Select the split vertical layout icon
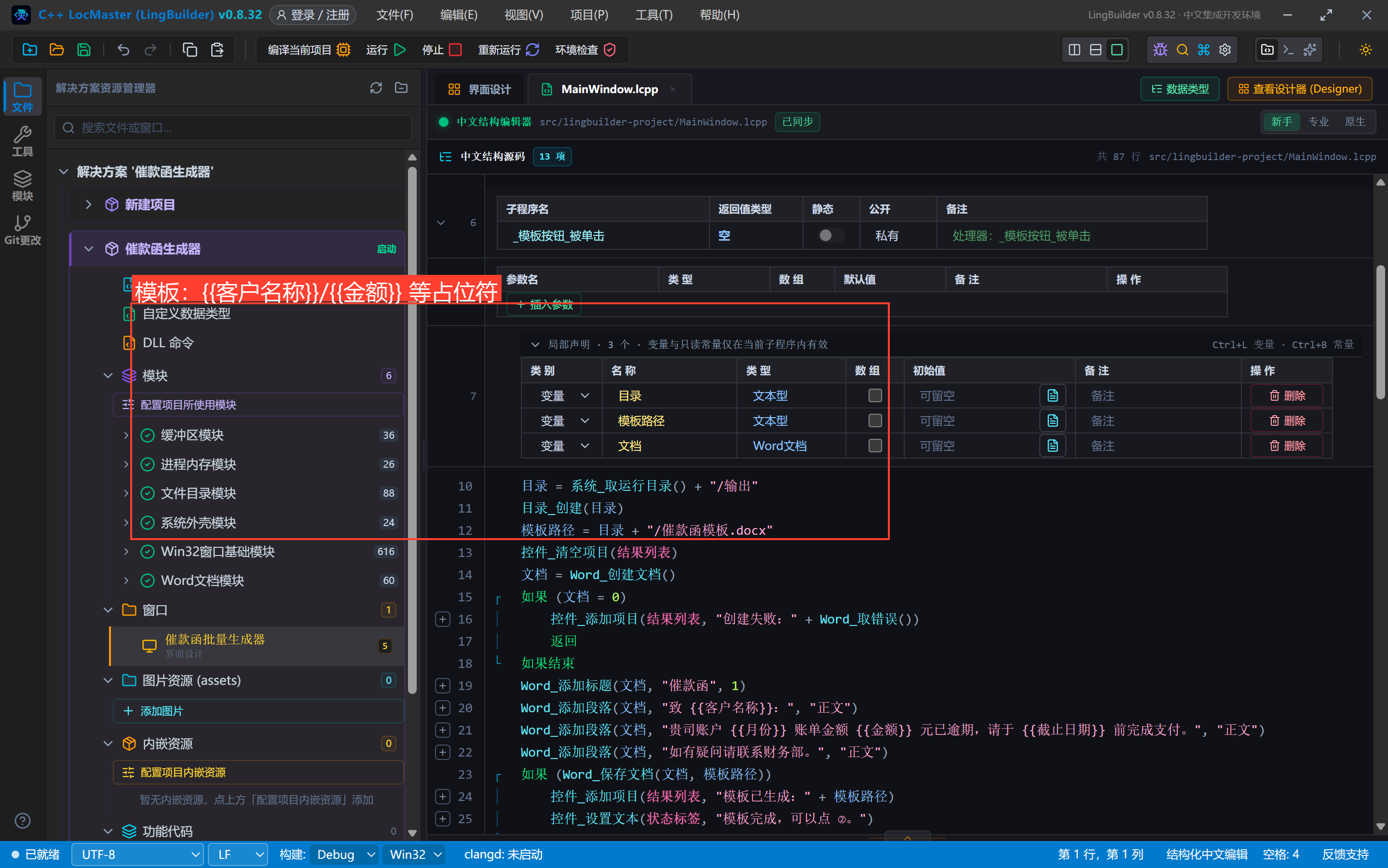 pyautogui.click(x=1075, y=50)
